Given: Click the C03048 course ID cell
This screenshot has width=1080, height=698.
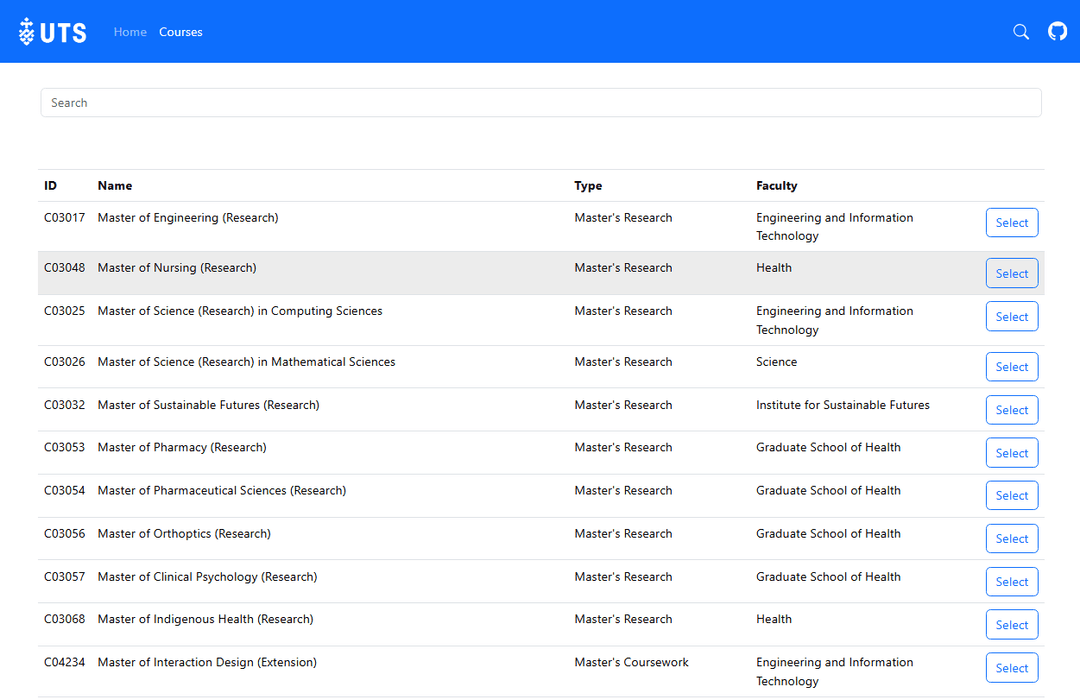Looking at the screenshot, I should [x=65, y=268].
